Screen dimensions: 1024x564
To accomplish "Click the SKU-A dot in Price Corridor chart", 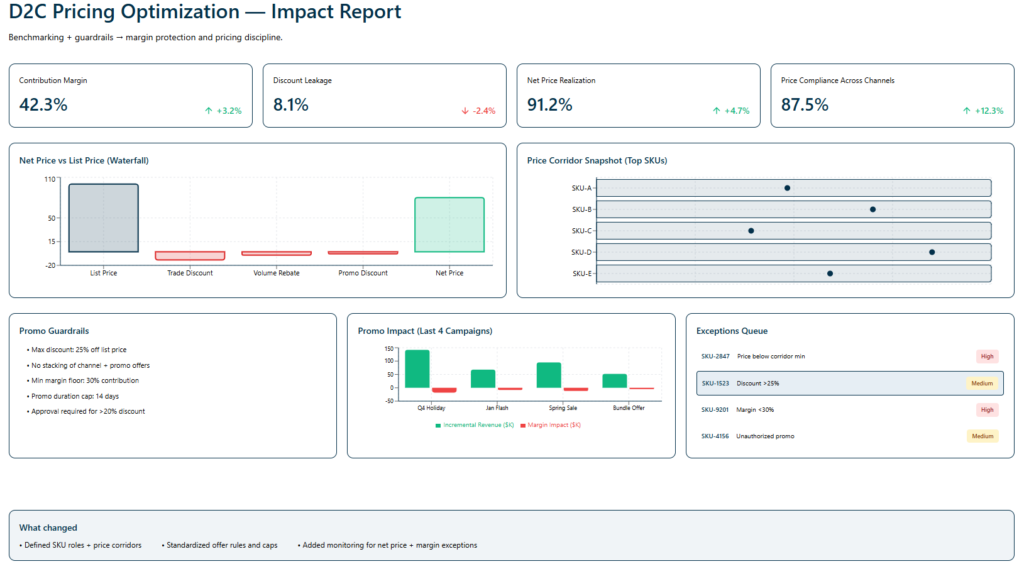I will (x=787, y=188).
